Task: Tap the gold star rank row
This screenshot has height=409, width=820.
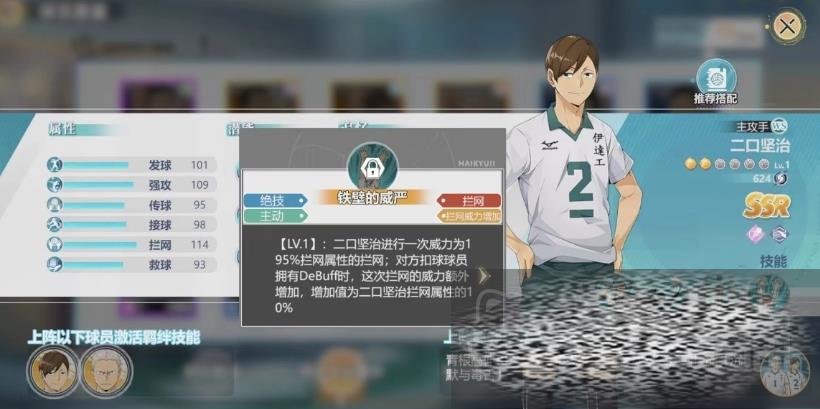Action: (727, 164)
